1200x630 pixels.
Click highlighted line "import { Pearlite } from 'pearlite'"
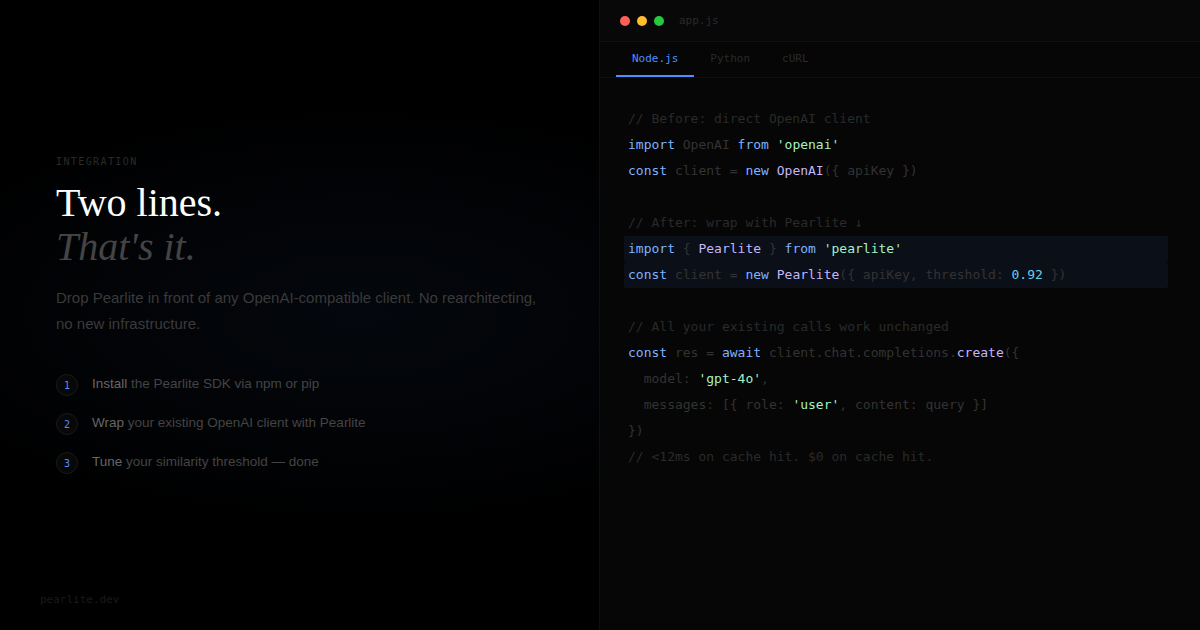[896, 249]
